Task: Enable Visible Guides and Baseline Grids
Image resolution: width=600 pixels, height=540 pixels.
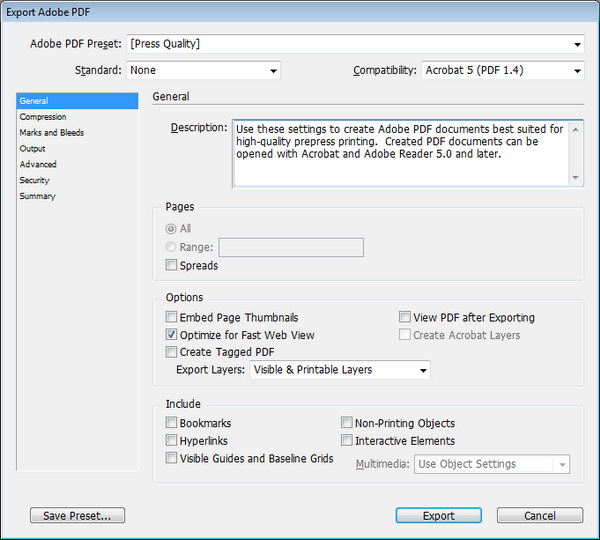Action: coord(171,458)
